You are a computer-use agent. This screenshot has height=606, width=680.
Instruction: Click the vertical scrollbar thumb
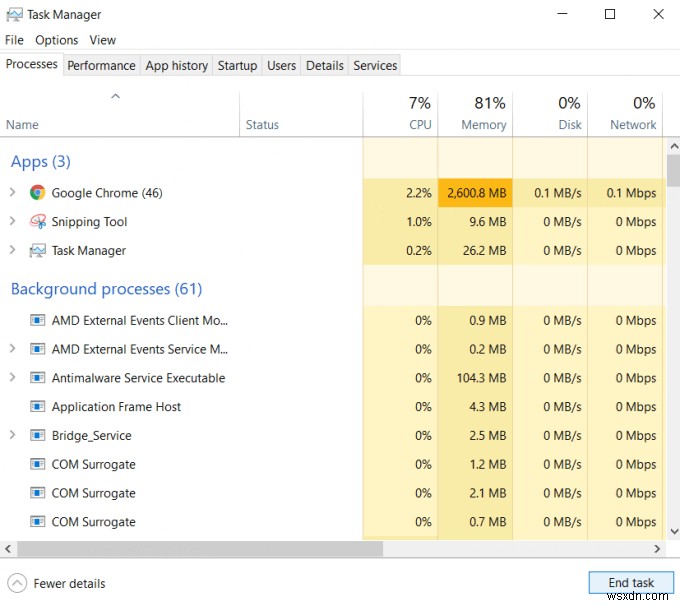(x=674, y=170)
